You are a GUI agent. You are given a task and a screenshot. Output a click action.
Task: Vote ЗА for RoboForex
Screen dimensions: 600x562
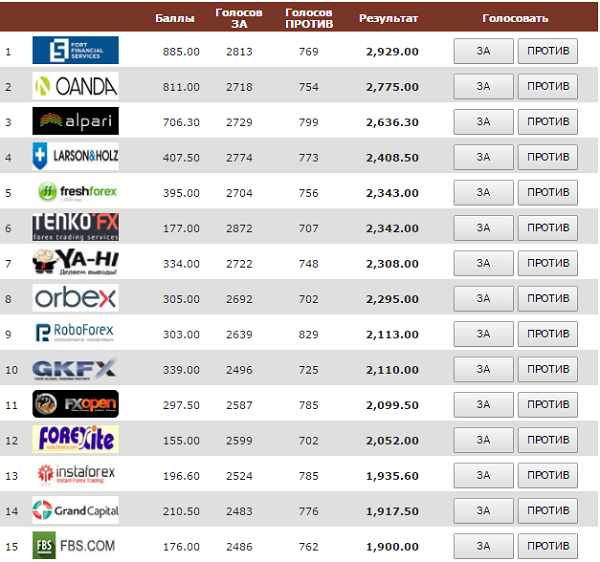(483, 334)
